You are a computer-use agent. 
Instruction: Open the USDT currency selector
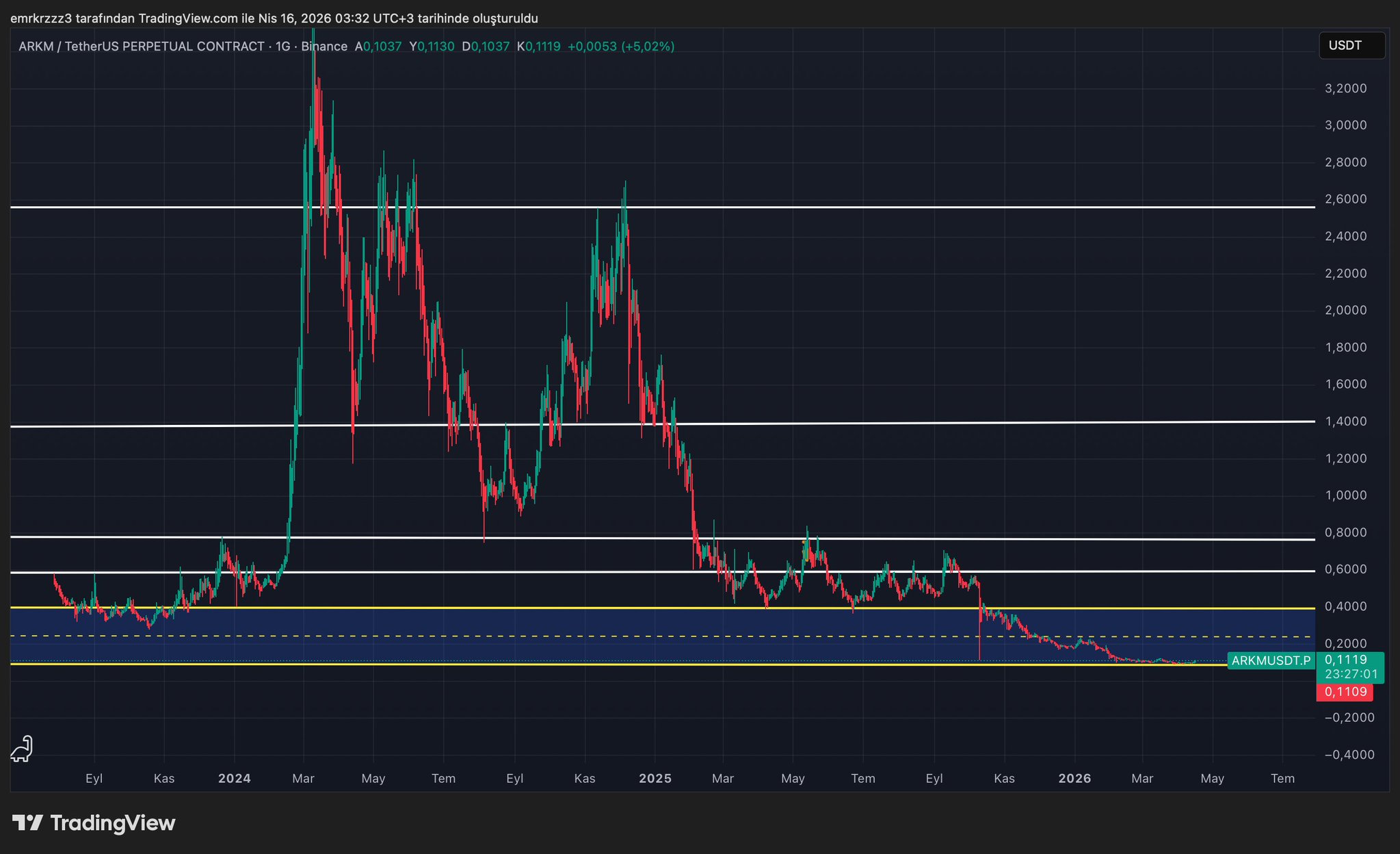pos(1351,46)
